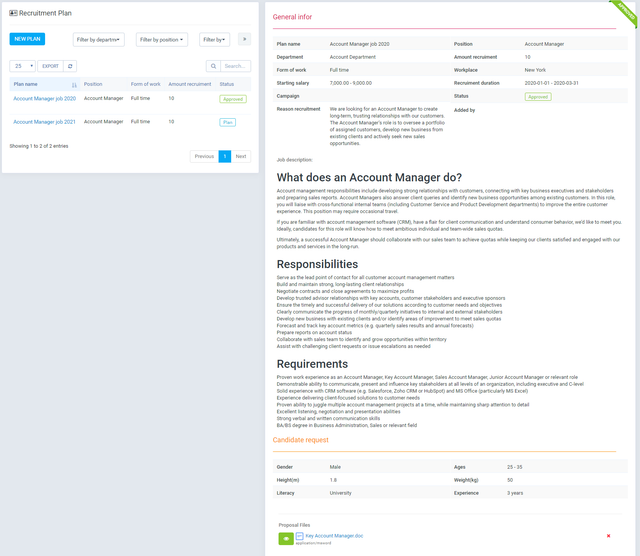This screenshot has width=640, height=556.
Task: Click the Showing 1 to 2 of 2 entries text
Action: [39, 146]
